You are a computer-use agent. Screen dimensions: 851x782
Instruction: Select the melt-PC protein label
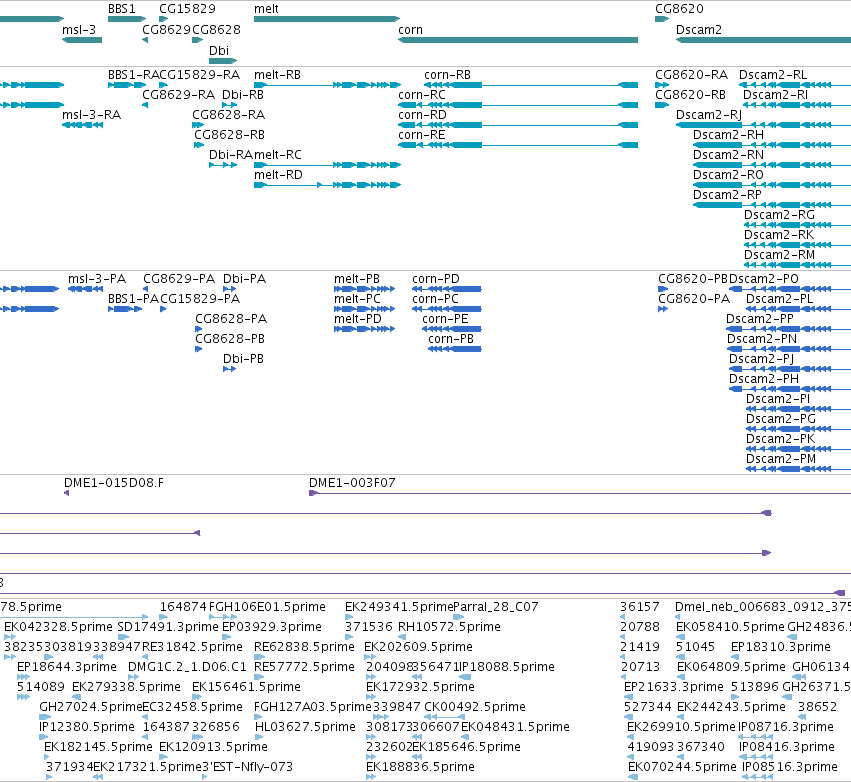pos(357,299)
